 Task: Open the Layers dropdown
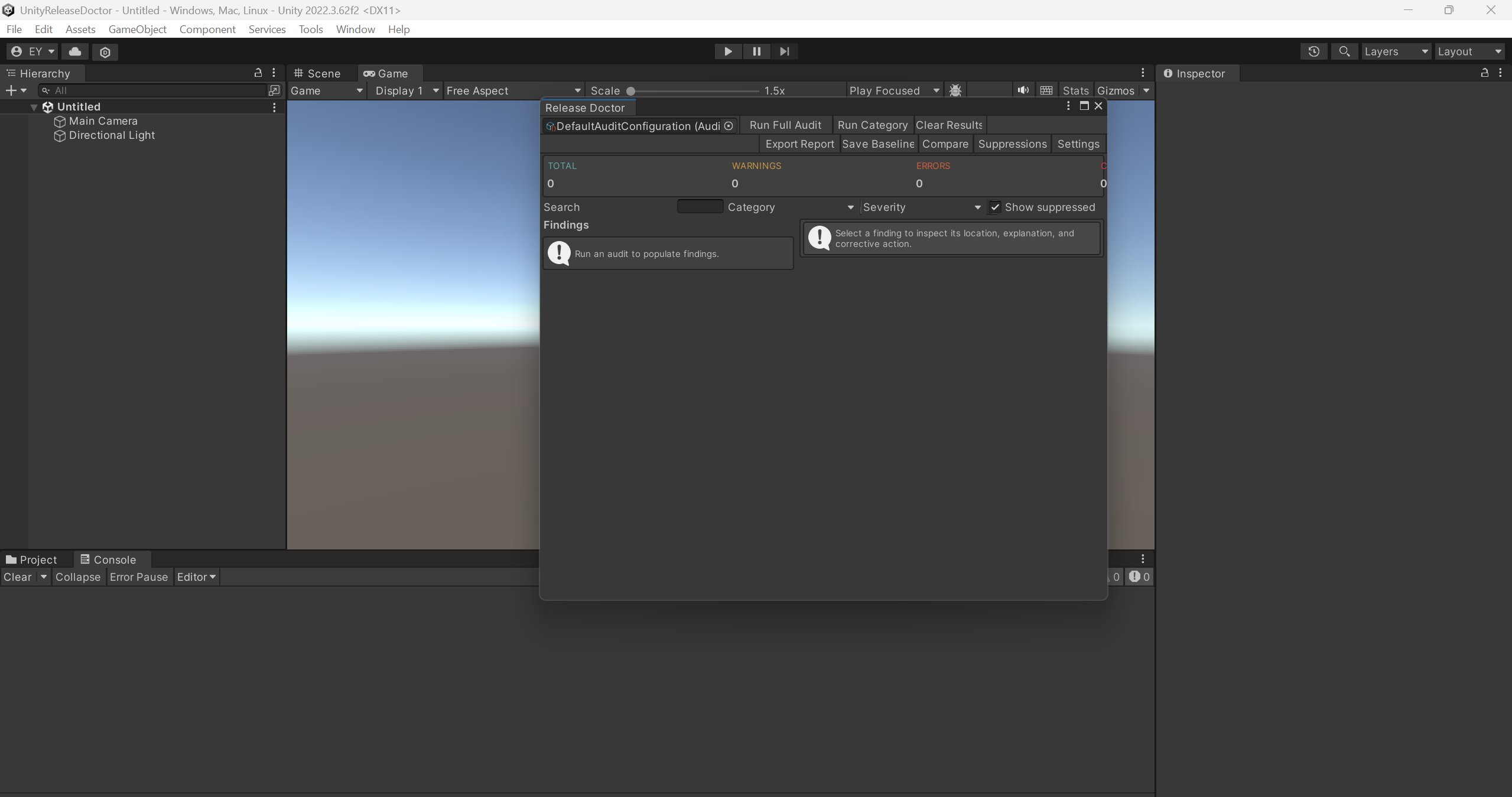pyautogui.click(x=1396, y=51)
